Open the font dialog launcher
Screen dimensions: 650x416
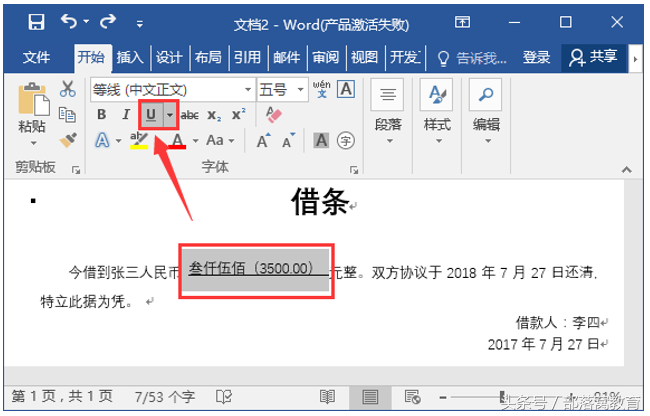tap(354, 169)
